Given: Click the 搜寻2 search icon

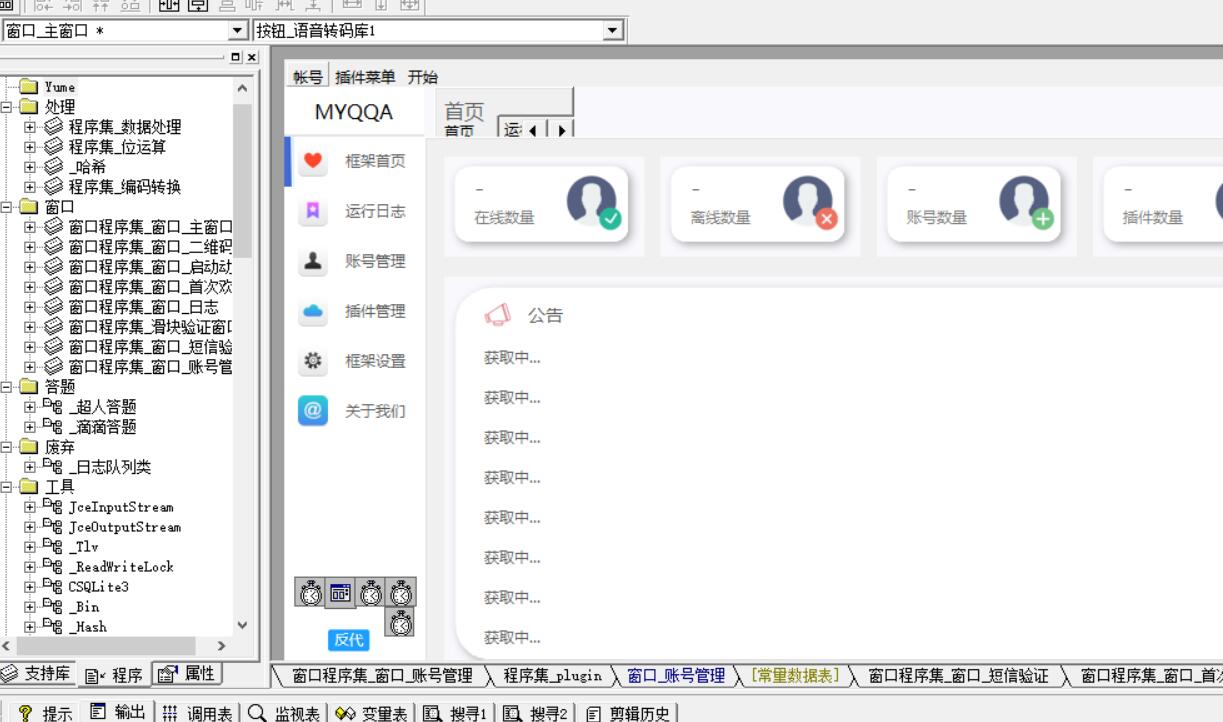Looking at the screenshot, I should tap(513, 713).
